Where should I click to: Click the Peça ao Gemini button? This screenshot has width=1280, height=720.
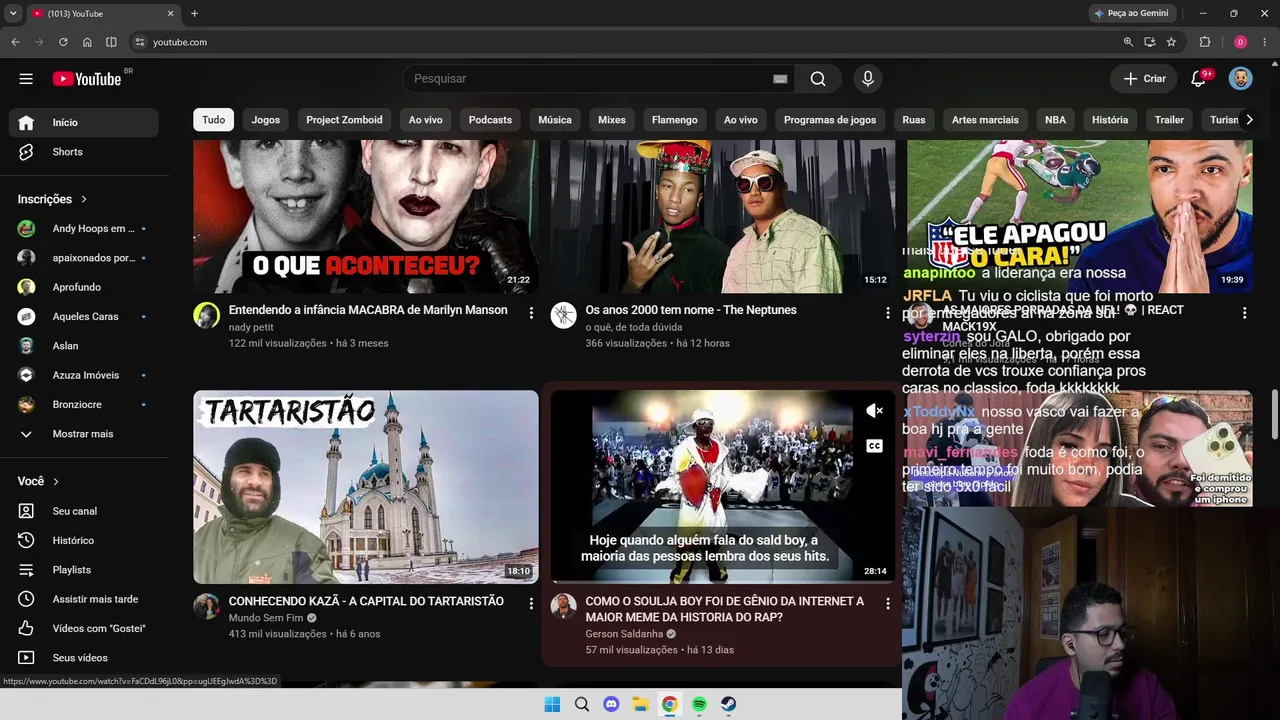pyautogui.click(x=1131, y=14)
